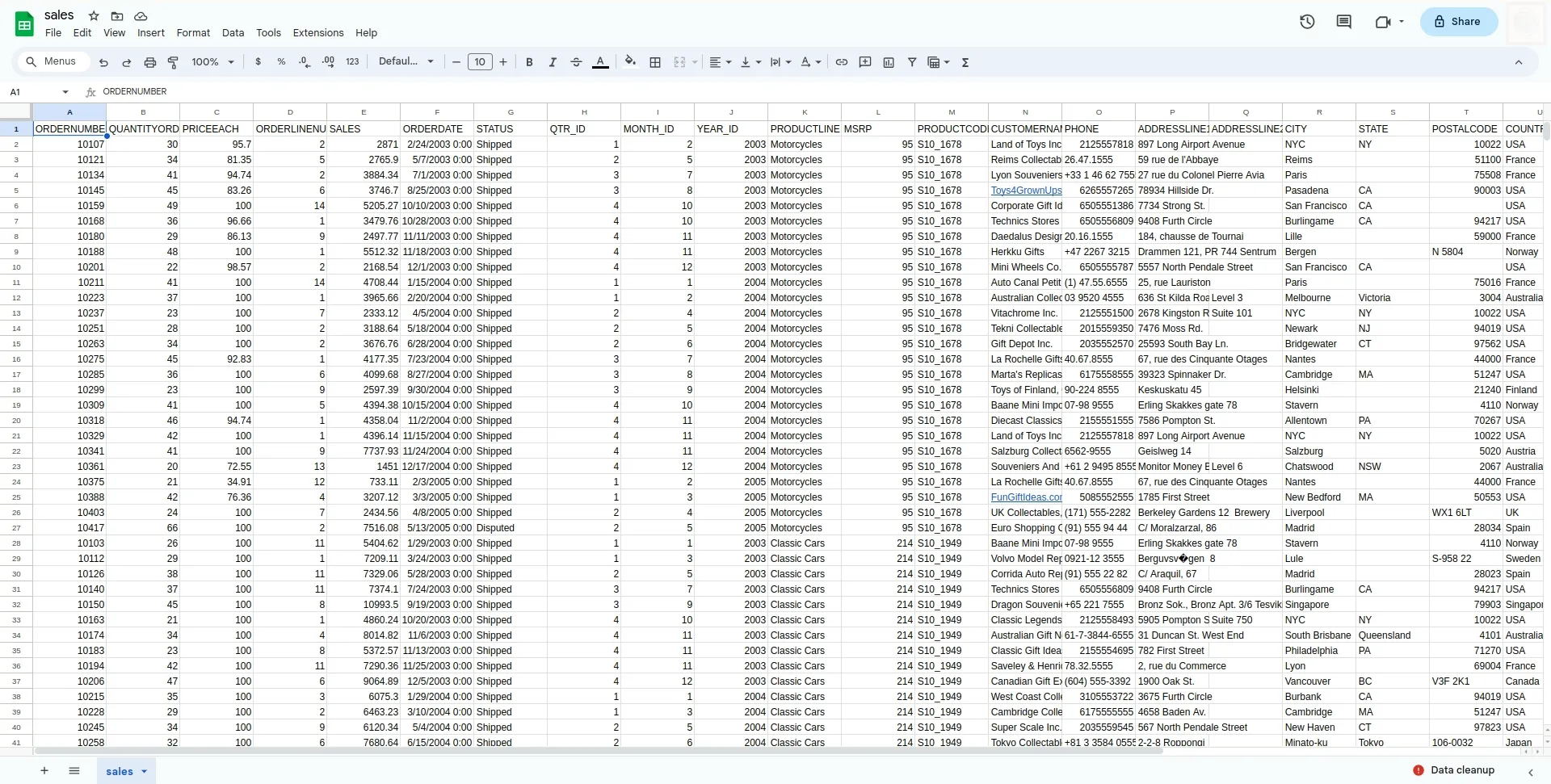Start a call with camera icon
Image resolution: width=1551 pixels, height=784 pixels.
coord(1382,22)
